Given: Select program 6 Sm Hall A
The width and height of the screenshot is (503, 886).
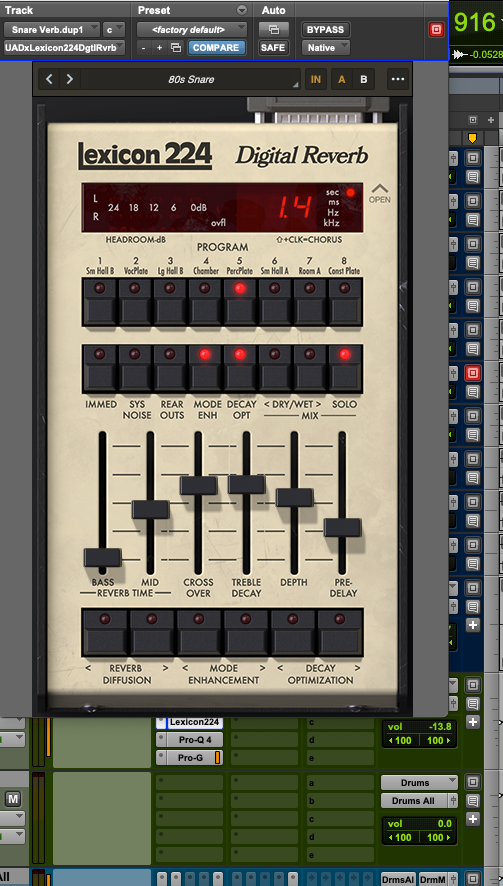Looking at the screenshot, I should tap(275, 302).
